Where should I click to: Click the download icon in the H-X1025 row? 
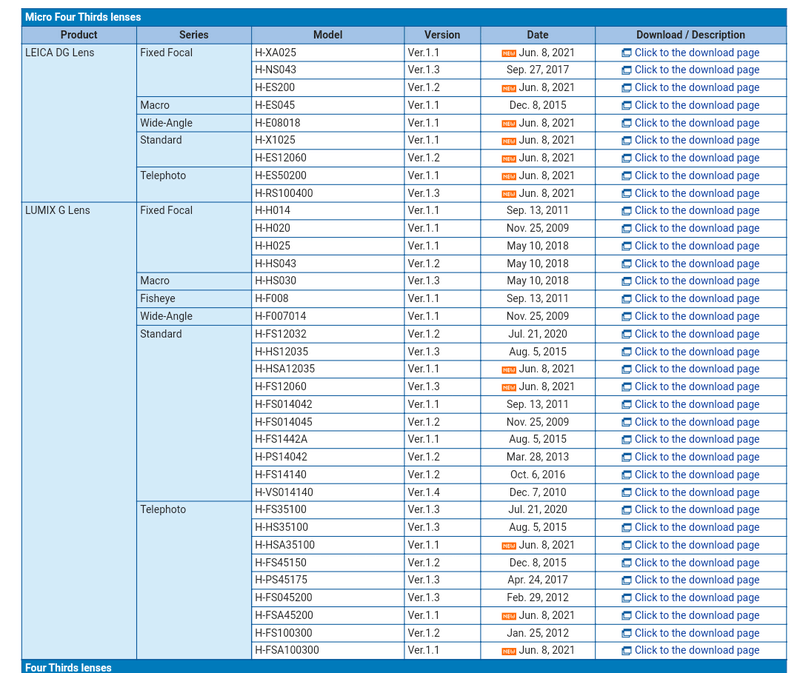(x=626, y=140)
